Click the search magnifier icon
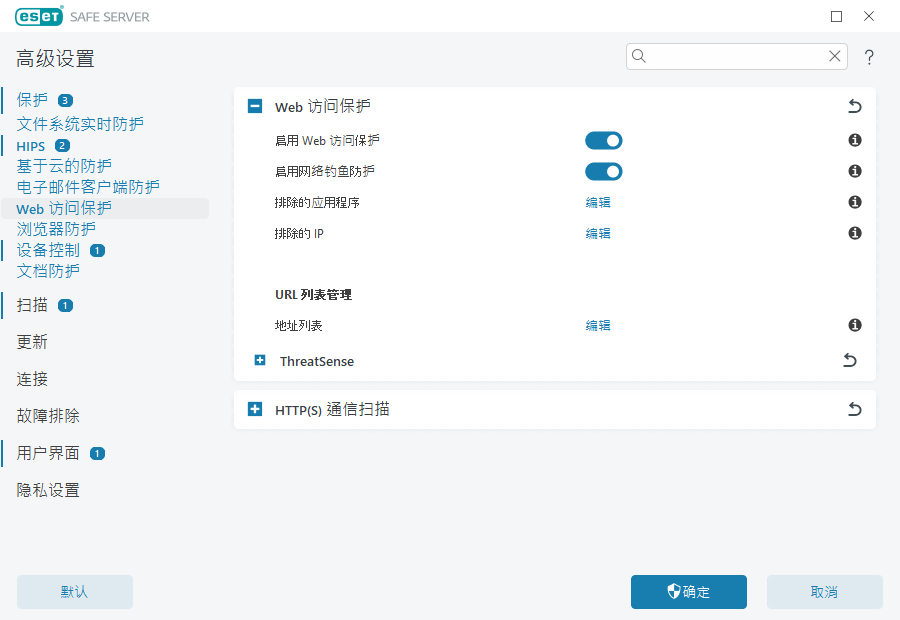This screenshot has height=620, width=900. point(639,56)
